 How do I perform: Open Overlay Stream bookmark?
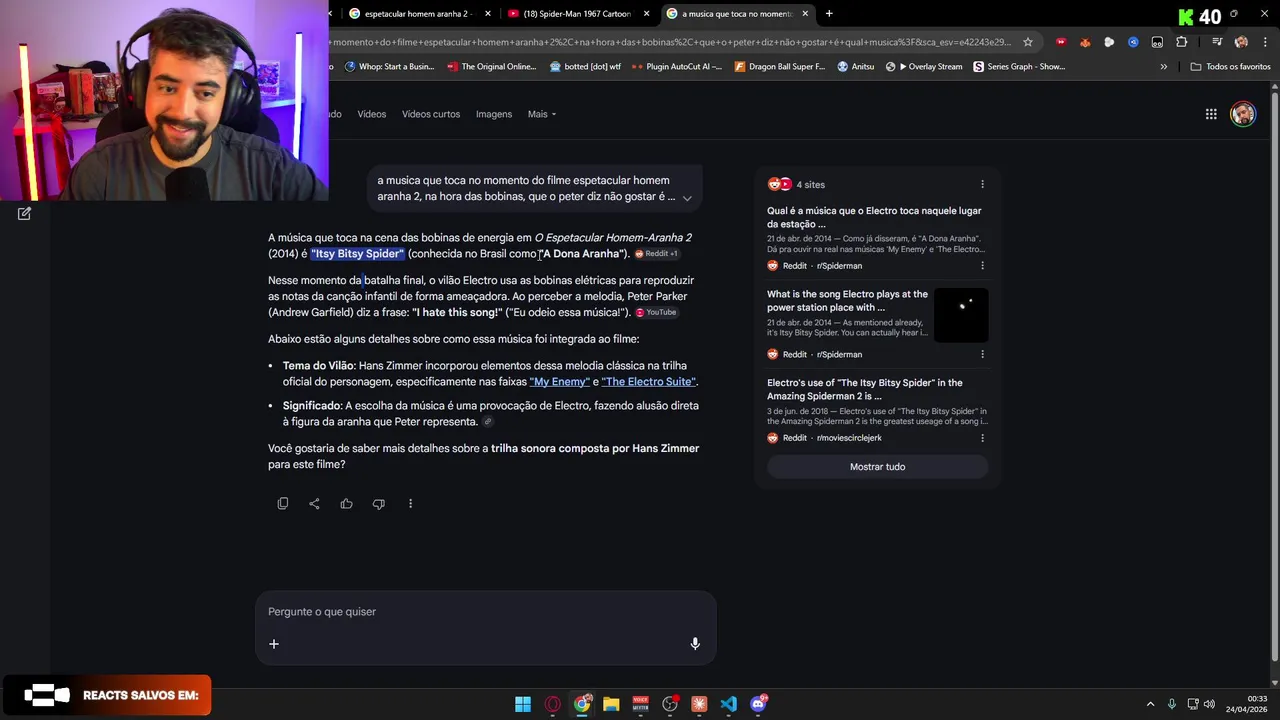click(924, 67)
